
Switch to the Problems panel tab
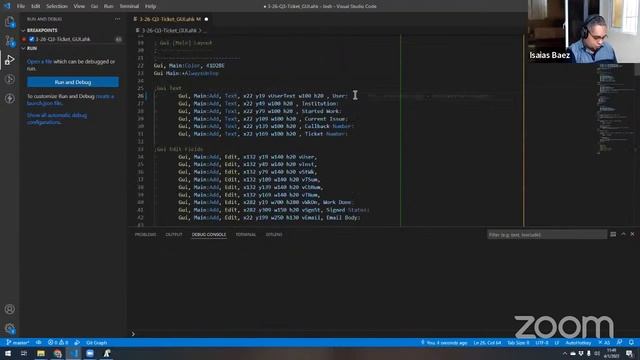pos(145,234)
